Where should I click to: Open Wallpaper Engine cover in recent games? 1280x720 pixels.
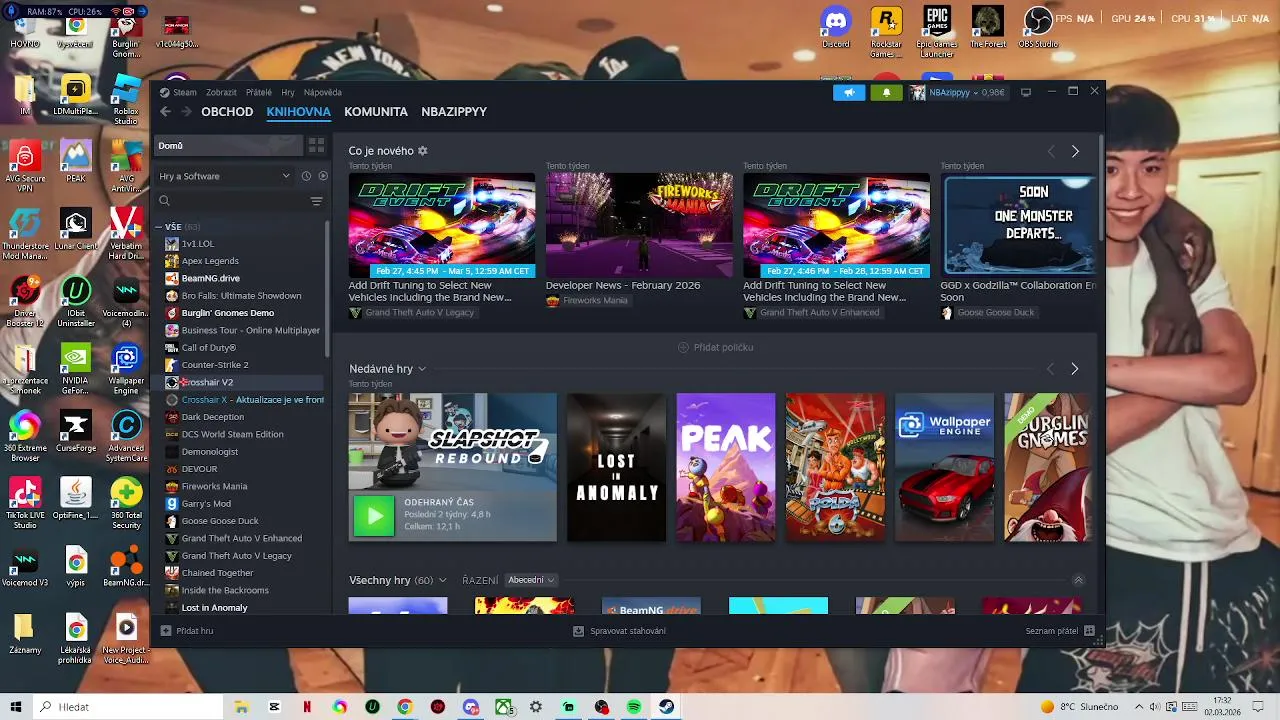[944, 467]
